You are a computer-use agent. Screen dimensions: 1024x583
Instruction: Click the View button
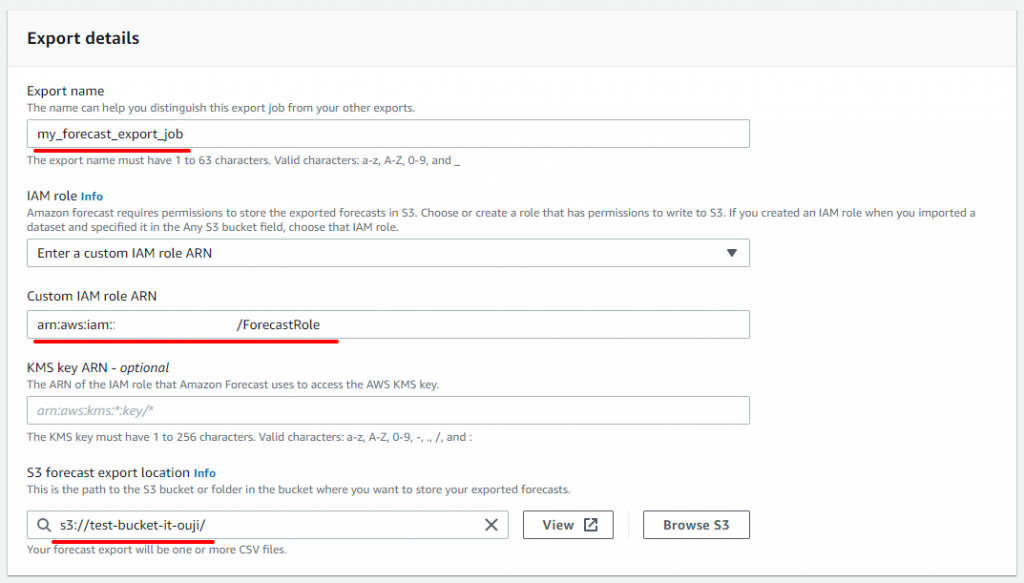[568, 525]
